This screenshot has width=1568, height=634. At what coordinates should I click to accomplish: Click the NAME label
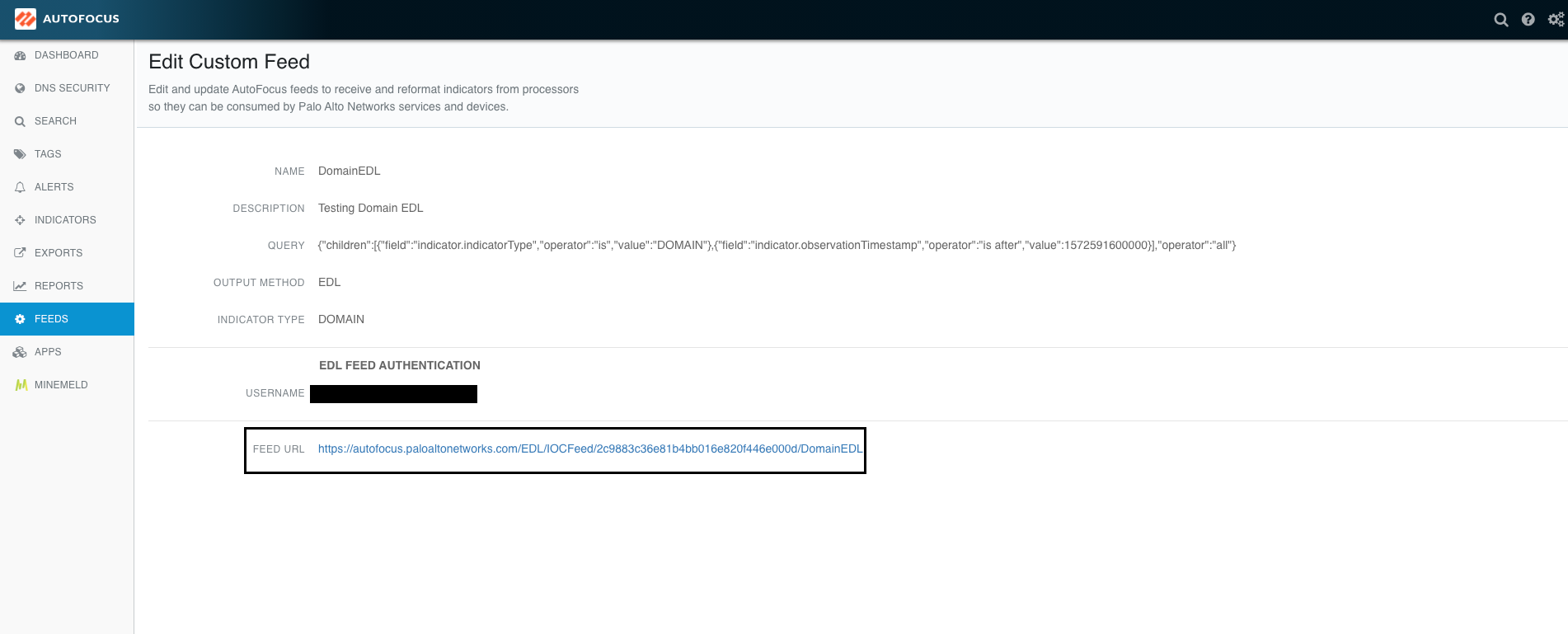(289, 171)
